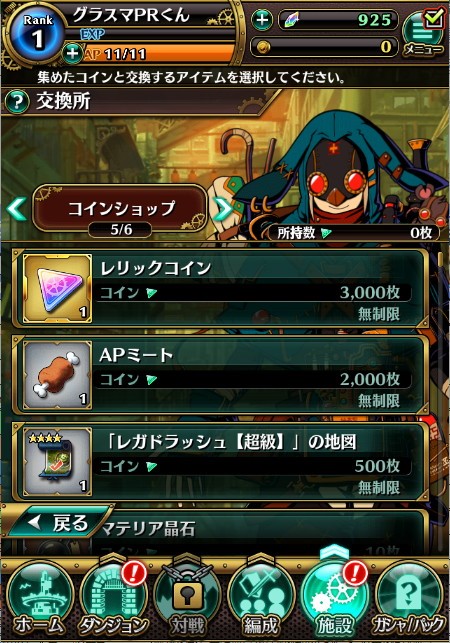Switch to next shop with right chevron
This screenshot has height=643, width=450.
pyautogui.click(x=224, y=209)
